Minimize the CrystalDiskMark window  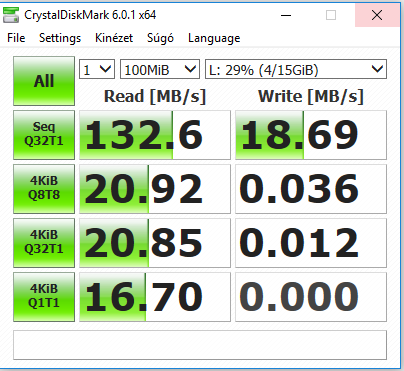tap(286, 15)
